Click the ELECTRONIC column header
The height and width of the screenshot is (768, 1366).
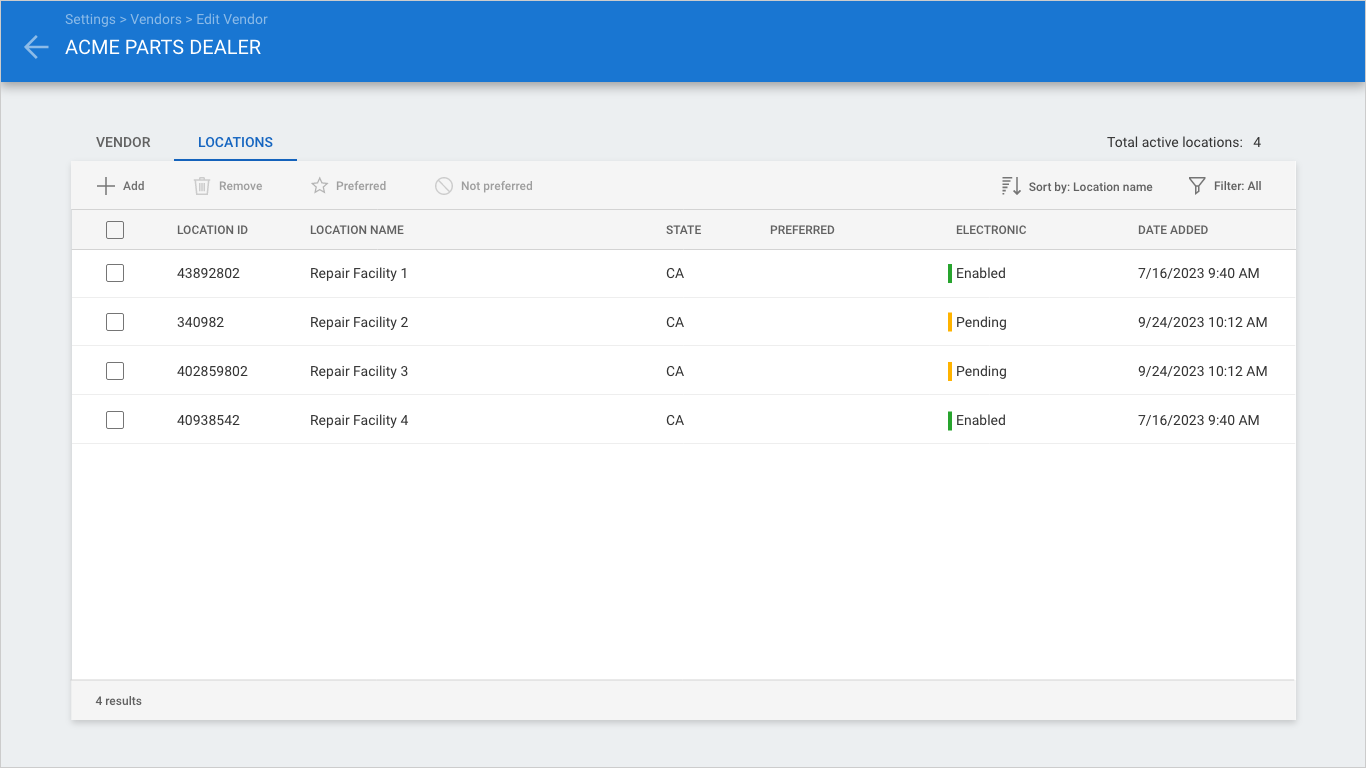[x=991, y=230]
